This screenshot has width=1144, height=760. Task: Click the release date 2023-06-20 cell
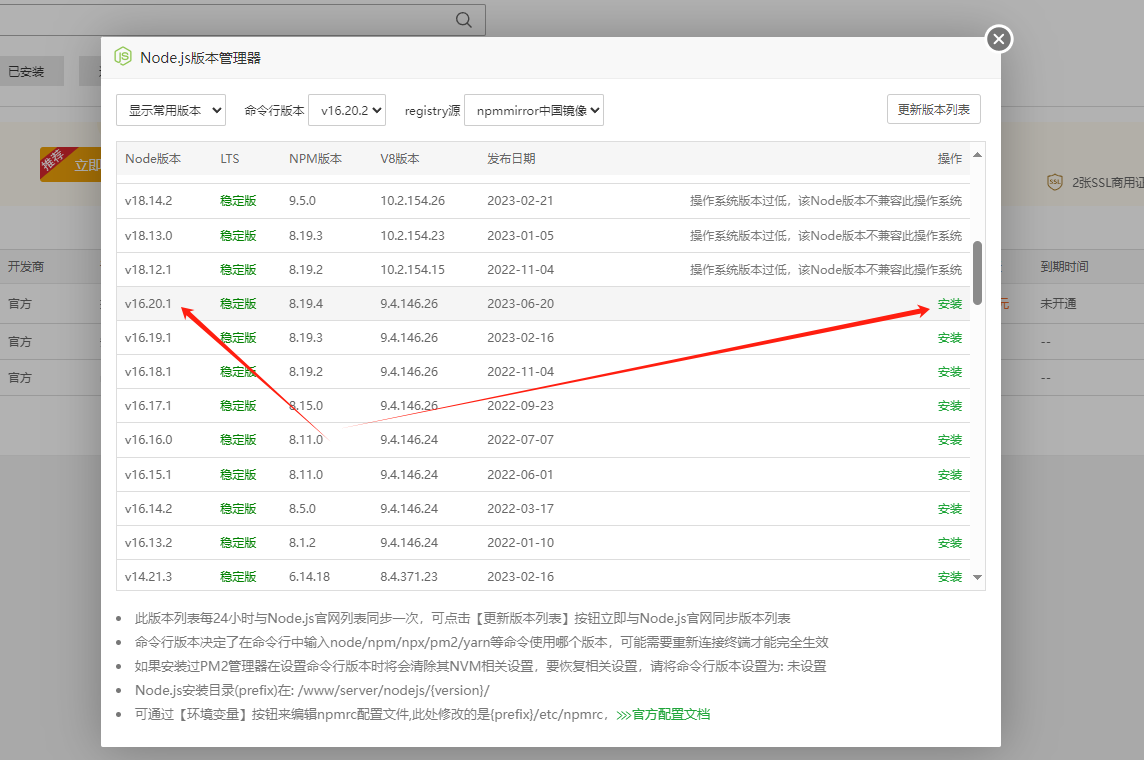(520, 303)
